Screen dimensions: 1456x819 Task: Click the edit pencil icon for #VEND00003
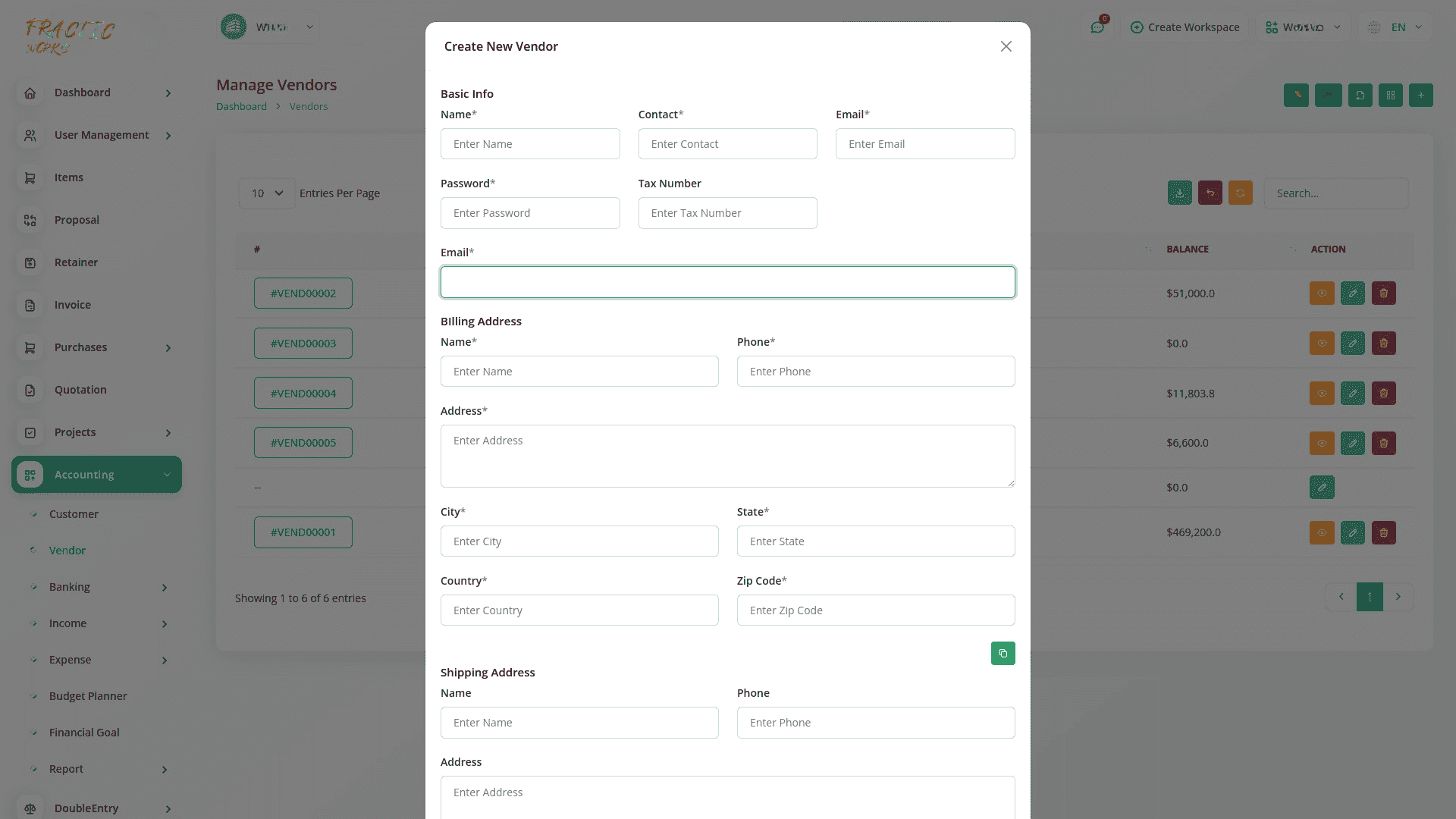pos(1352,344)
